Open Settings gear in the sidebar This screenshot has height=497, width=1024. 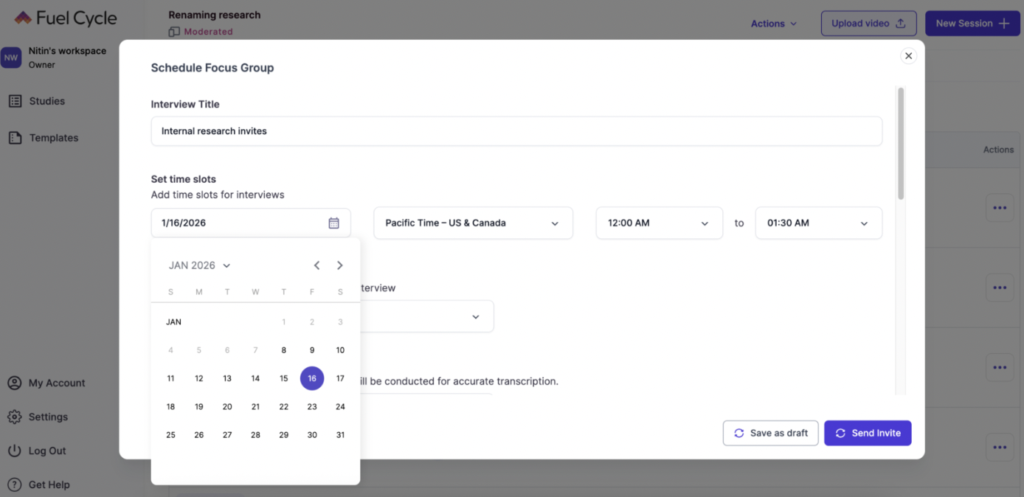click(15, 417)
